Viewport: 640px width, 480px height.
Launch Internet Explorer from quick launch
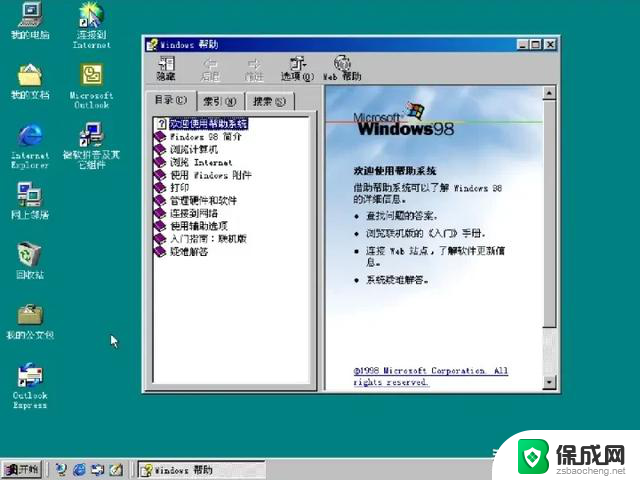point(79,470)
